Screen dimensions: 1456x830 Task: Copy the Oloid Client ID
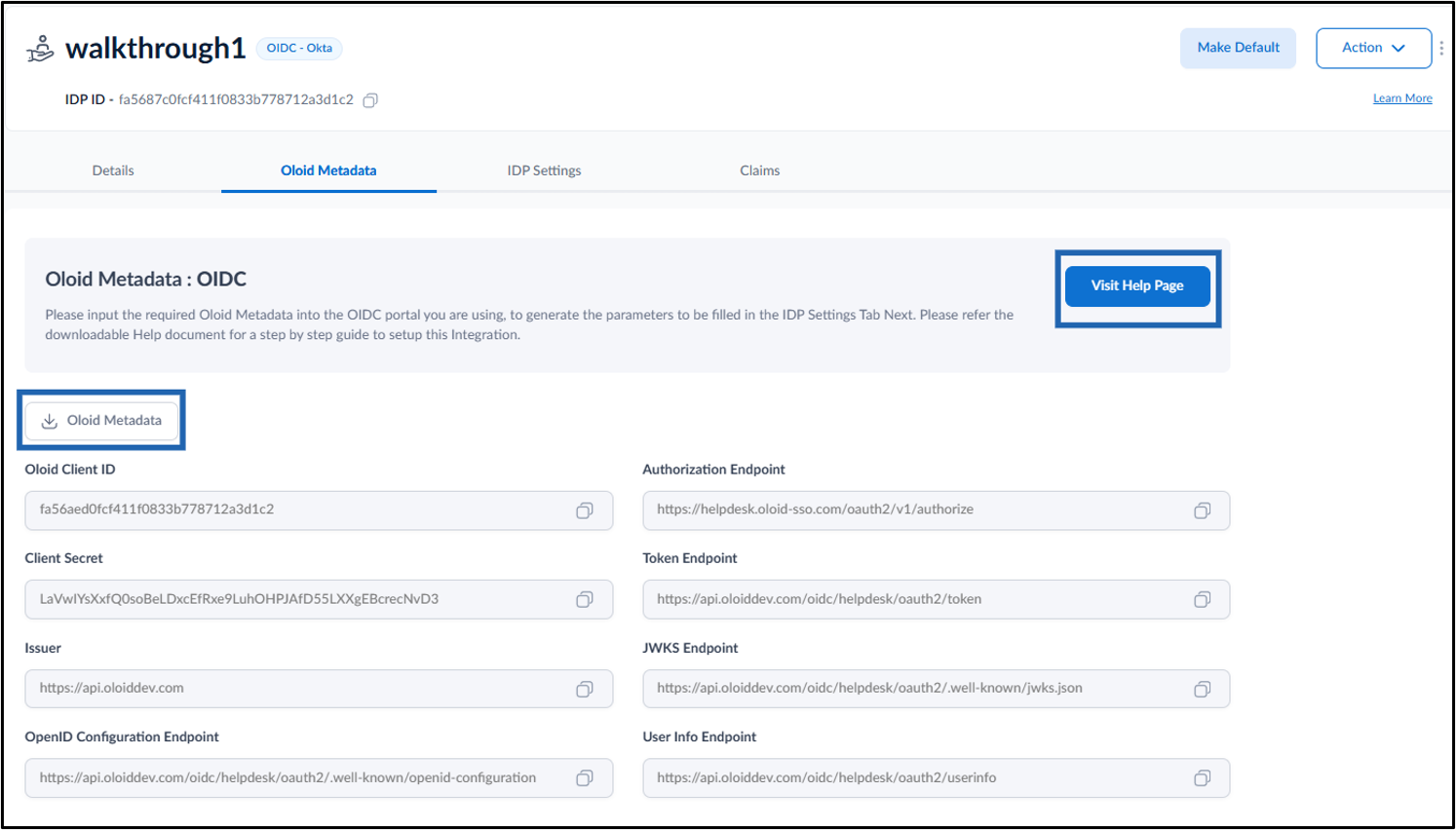coord(585,510)
